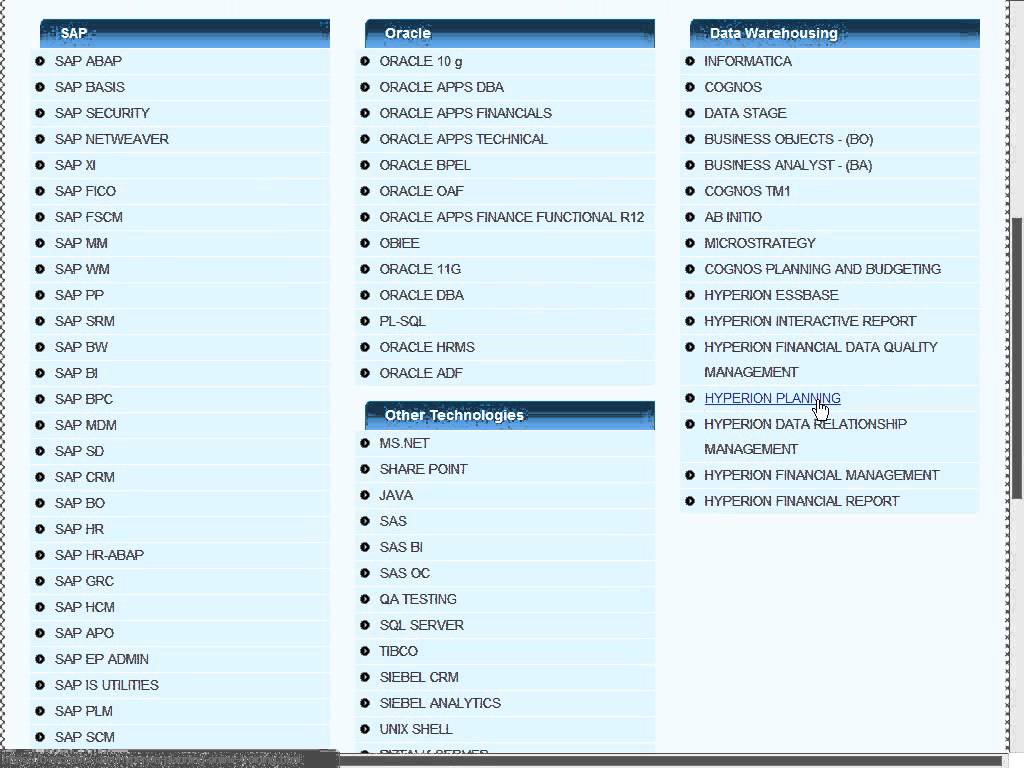This screenshot has height=768, width=1024.
Task: Open the SAP BASIS link
Action: click(89, 88)
